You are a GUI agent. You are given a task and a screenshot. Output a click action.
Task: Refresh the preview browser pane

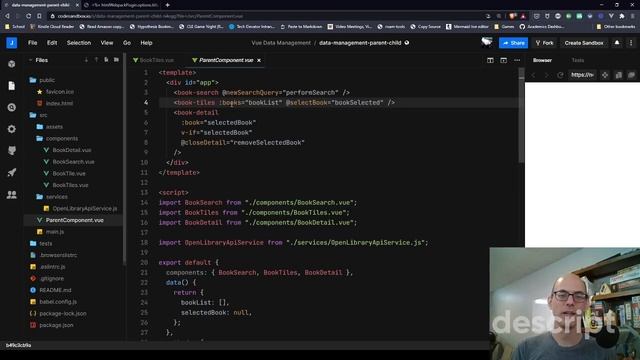tap(560, 75)
